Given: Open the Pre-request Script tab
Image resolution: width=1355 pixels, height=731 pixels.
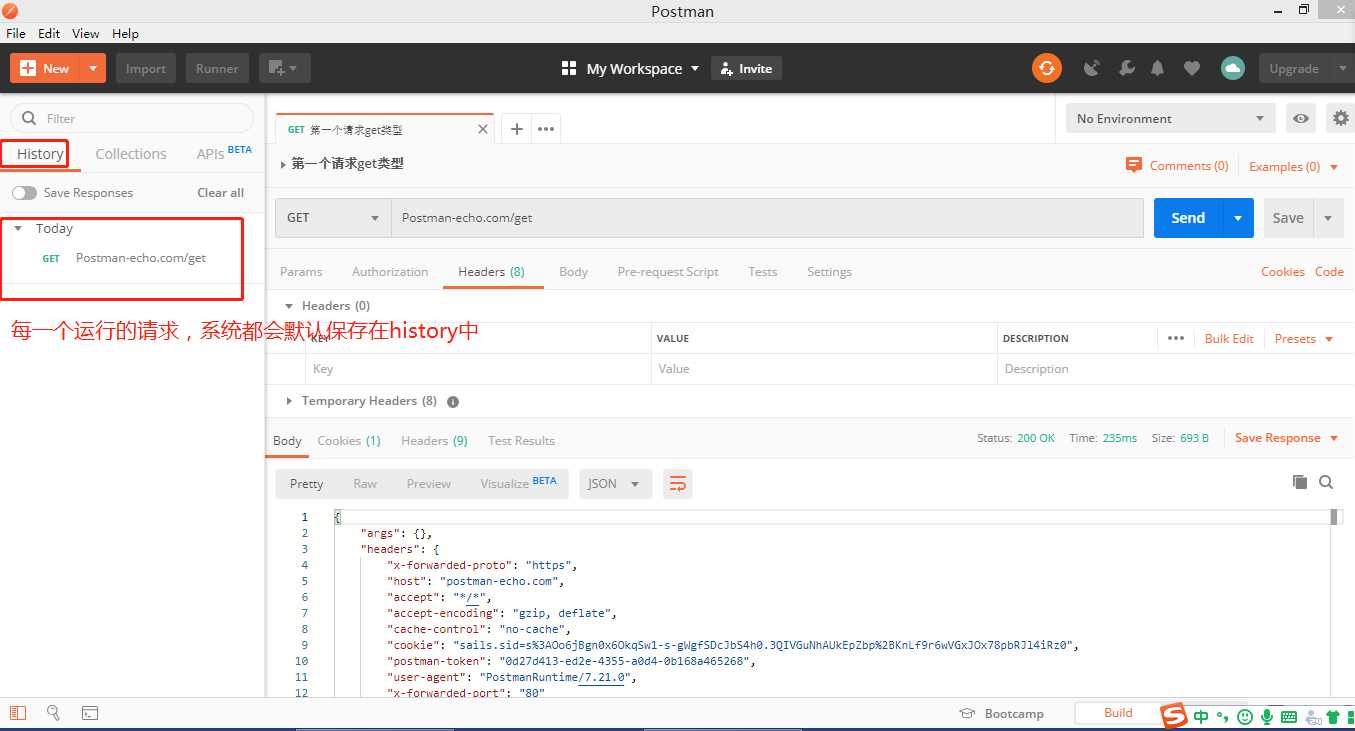Looking at the screenshot, I should coord(668,271).
